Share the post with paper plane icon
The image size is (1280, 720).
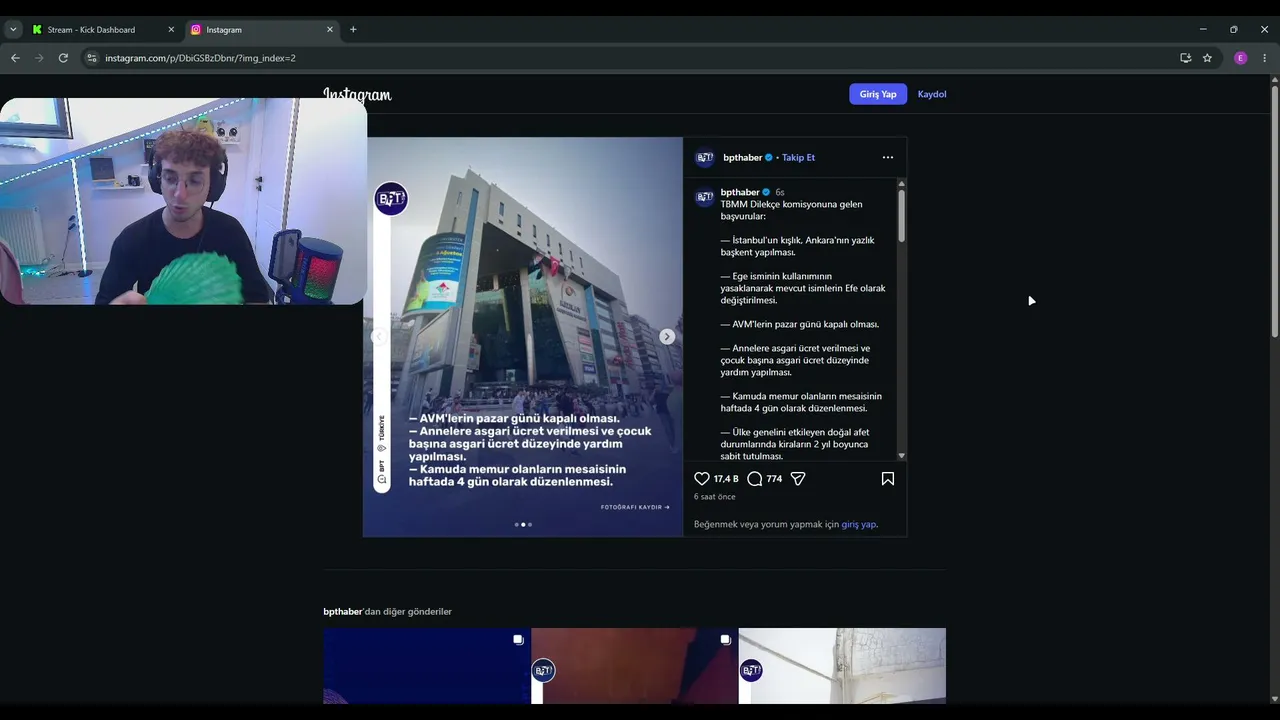(798, 479)
